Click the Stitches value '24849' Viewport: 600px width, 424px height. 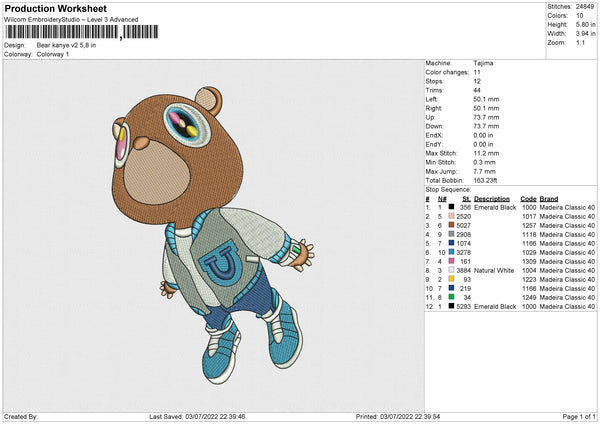585,7
